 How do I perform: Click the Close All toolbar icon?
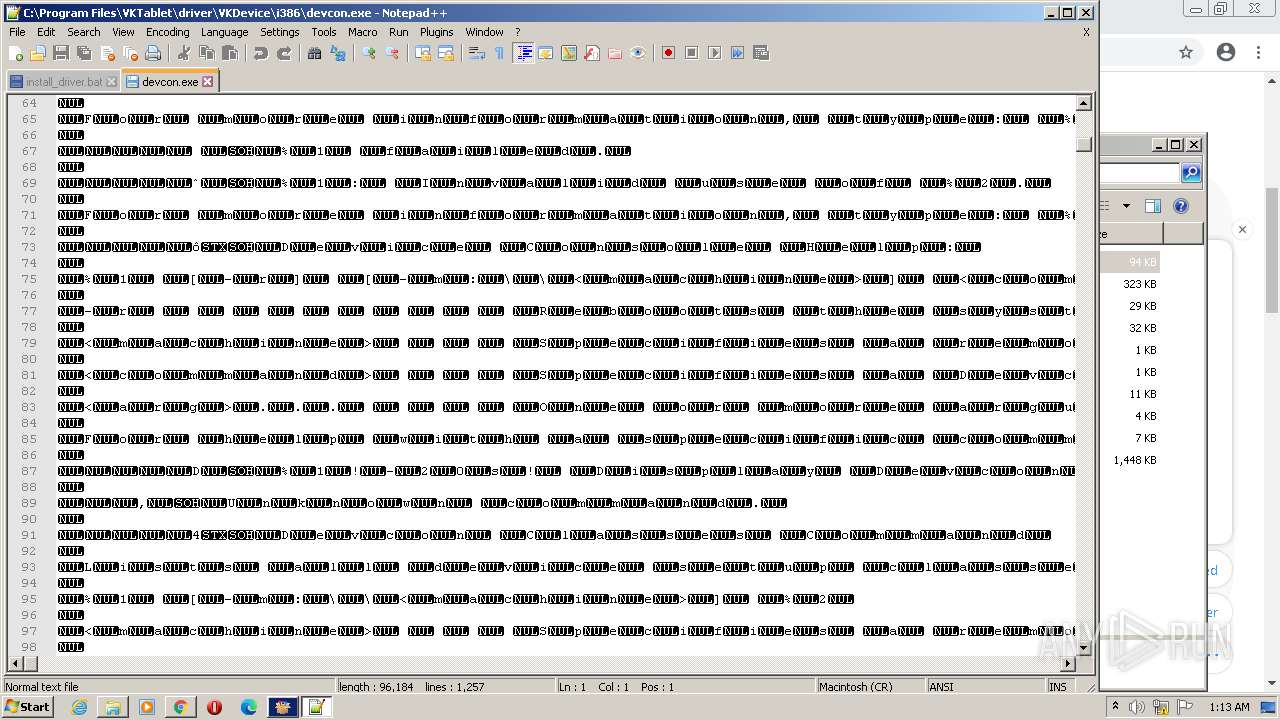click(130, 53)
